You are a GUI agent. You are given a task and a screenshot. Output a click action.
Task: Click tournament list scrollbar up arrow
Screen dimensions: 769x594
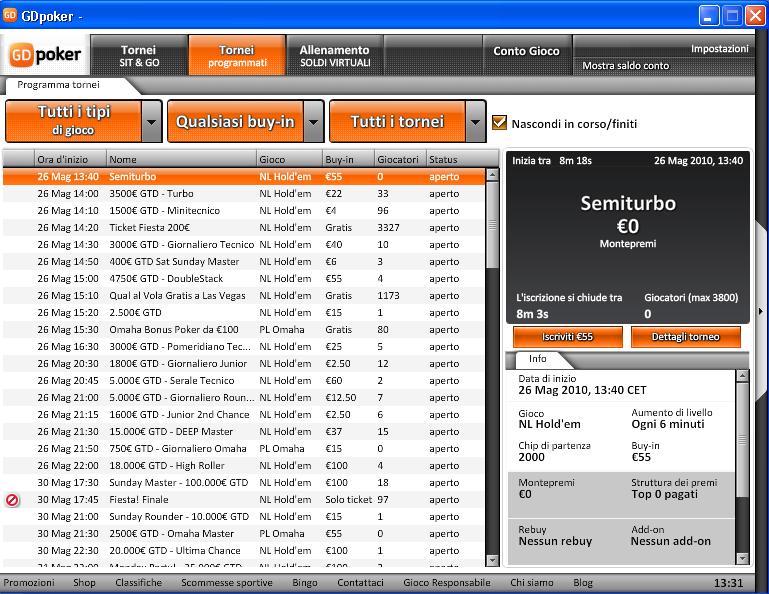click(492, 175)
